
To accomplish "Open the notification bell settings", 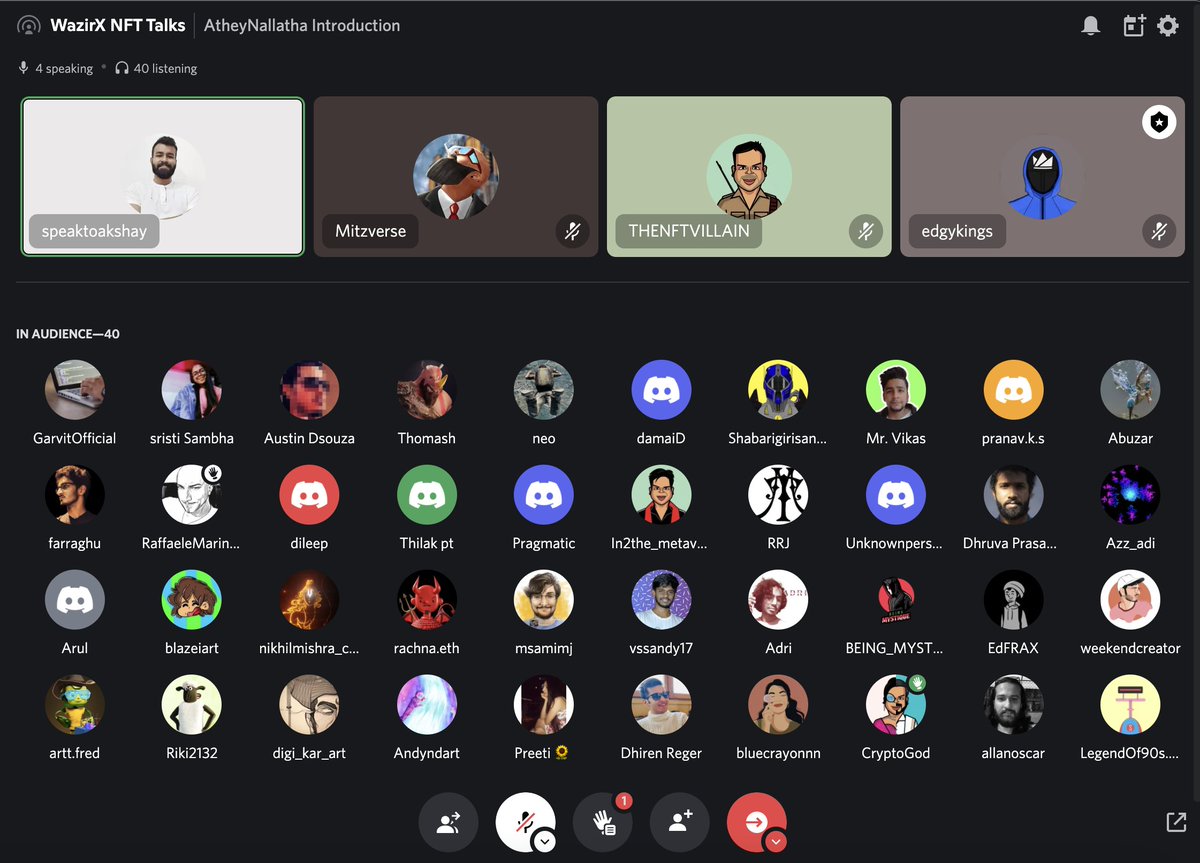I will 1091,26.
